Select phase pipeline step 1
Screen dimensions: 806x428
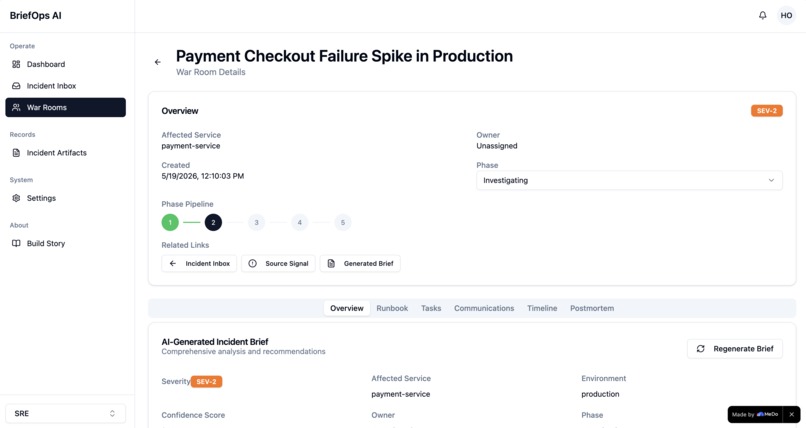(170, 222)
